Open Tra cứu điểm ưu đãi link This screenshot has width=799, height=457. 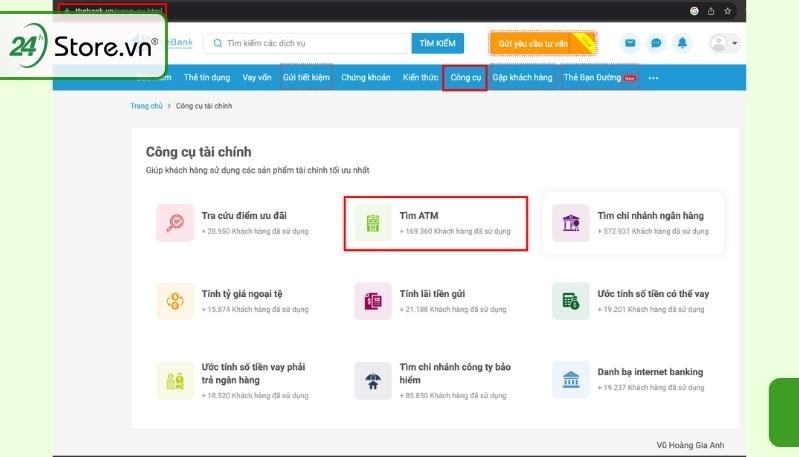244,216
